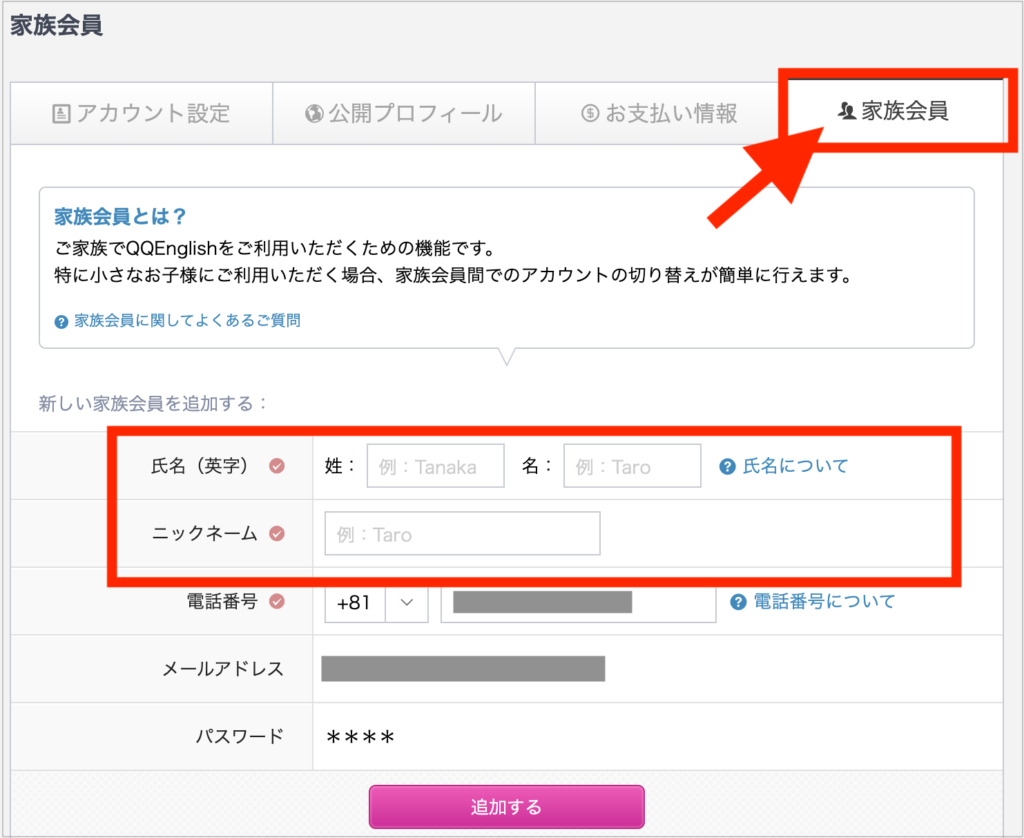
Task: Click the people icon on 家族会員 tab
Action: point(847,111)
